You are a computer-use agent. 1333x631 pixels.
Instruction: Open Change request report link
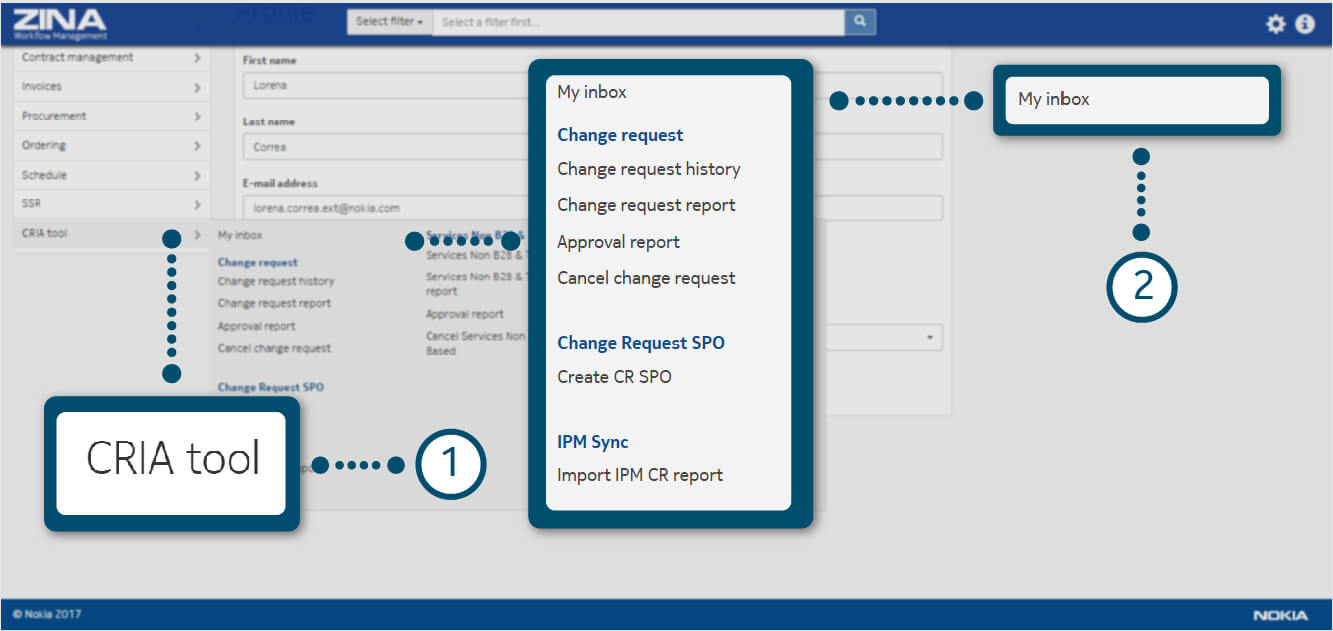[646, 205]
